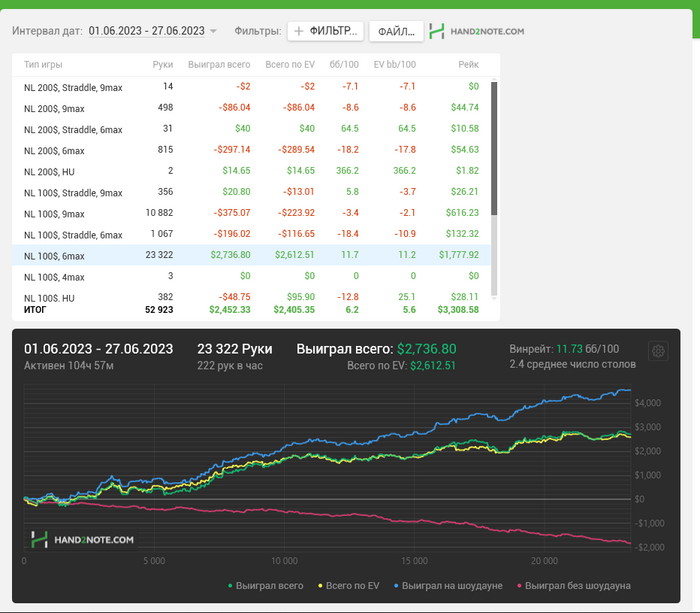Click the Hand2Note watermark on the graph
Image resolution: width=700 pixels, height=613 pixels.
click(x=82, y=539)
